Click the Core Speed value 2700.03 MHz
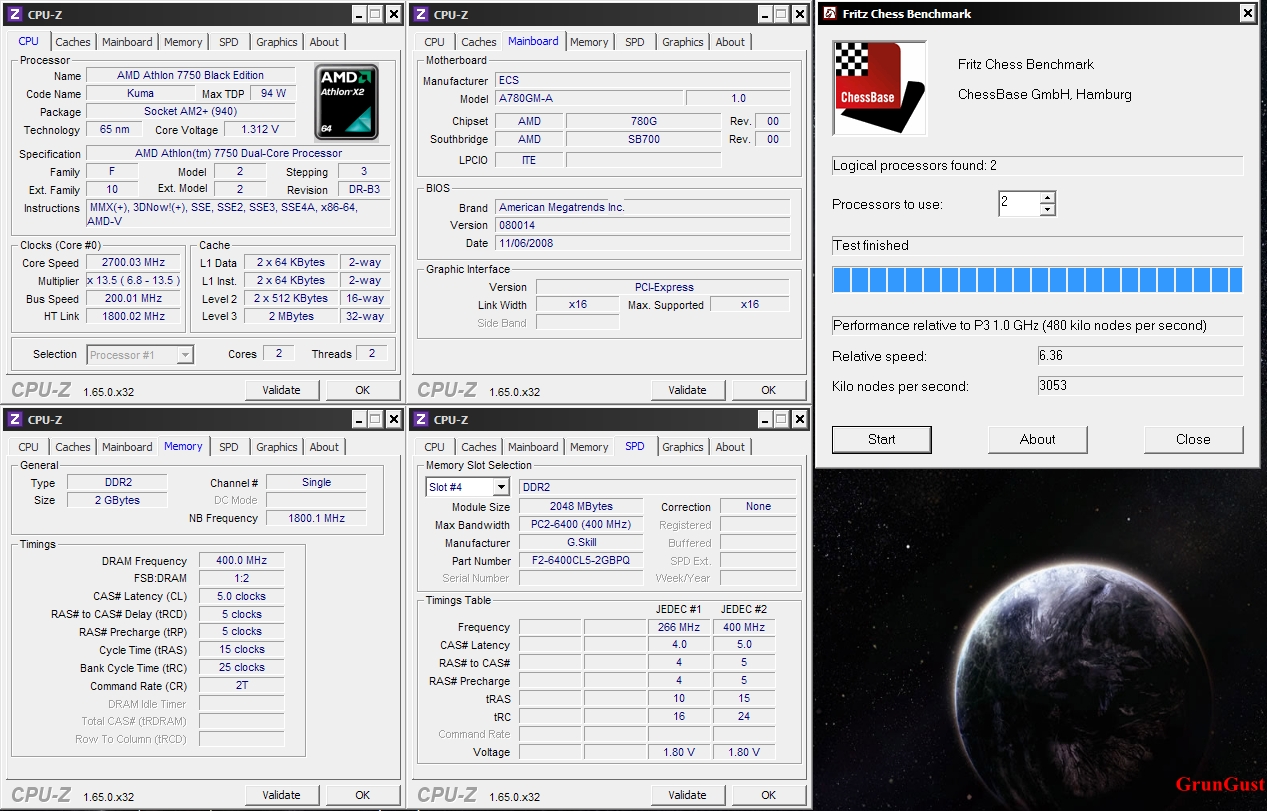The image size is (1267, 811). point(134,263)
